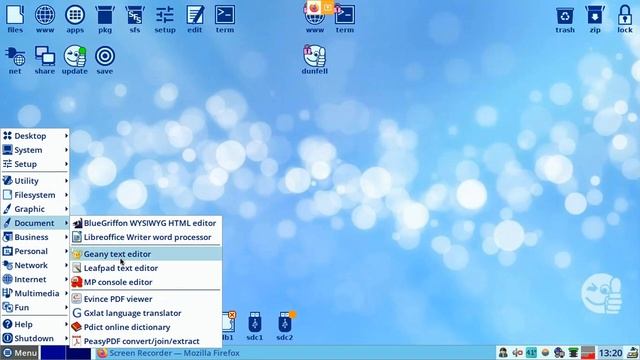Open PeasyPDF convert/join/extract
This screenshot has height=360, width=640.
[x=146, y=341]
